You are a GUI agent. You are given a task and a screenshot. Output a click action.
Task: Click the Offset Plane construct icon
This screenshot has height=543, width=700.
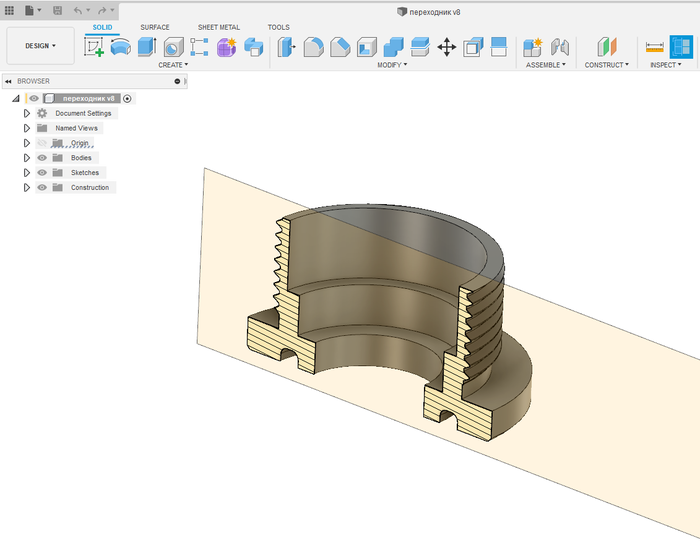point(607,47)
